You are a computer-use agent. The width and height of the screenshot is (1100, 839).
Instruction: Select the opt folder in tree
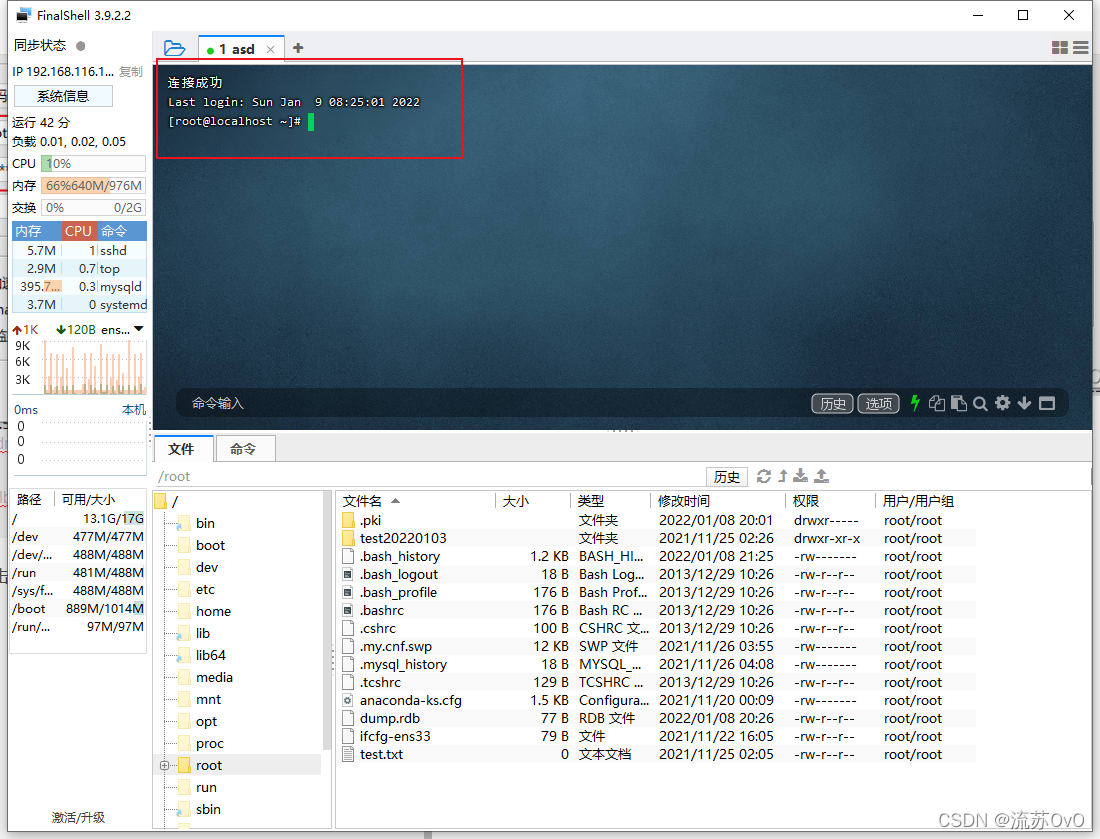click(206, 721)
